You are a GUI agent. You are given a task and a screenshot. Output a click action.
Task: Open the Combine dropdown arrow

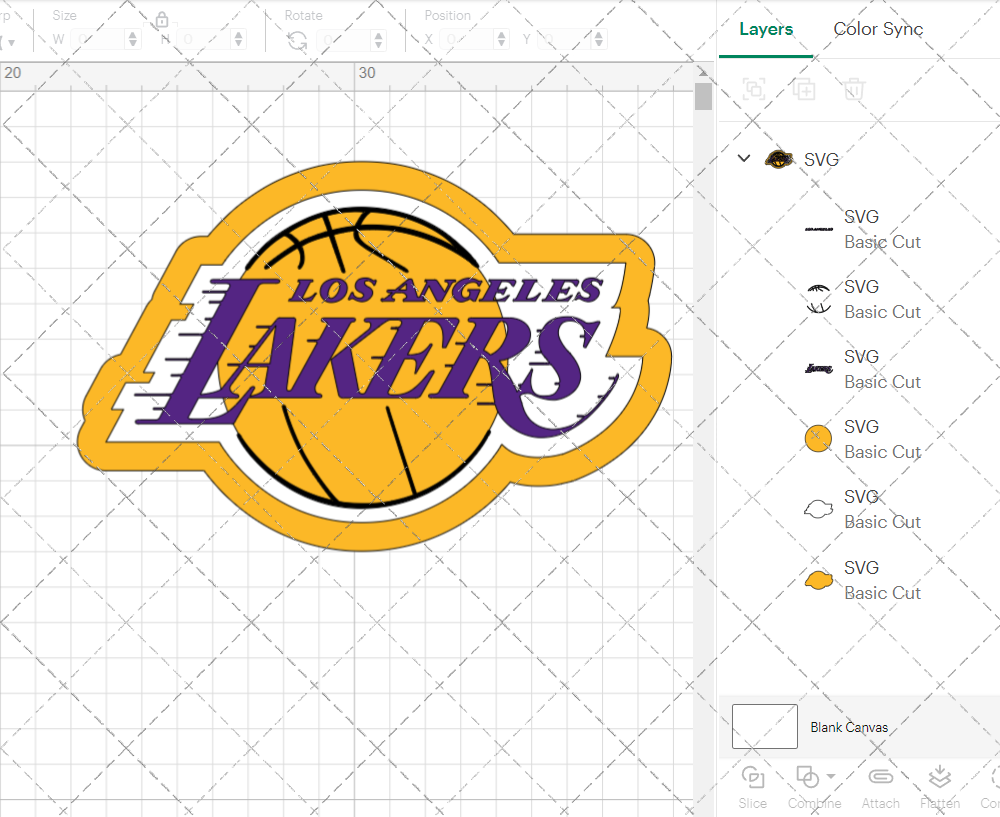tap(831, 776)
